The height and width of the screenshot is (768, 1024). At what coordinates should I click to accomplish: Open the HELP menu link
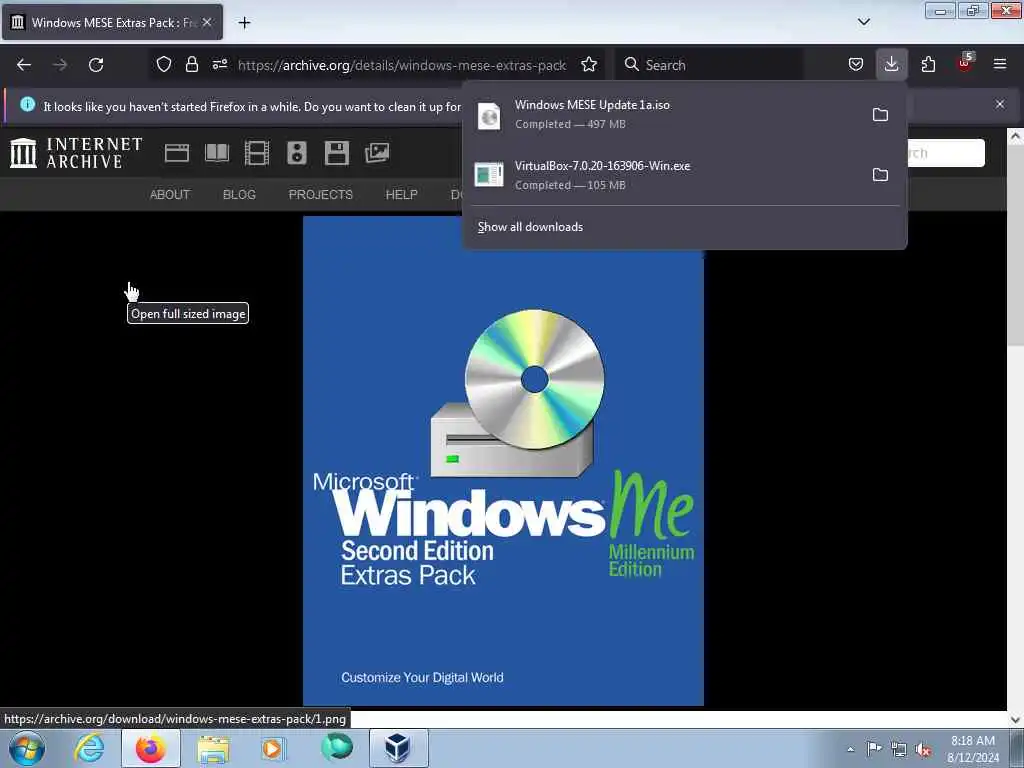coord(402,195)
